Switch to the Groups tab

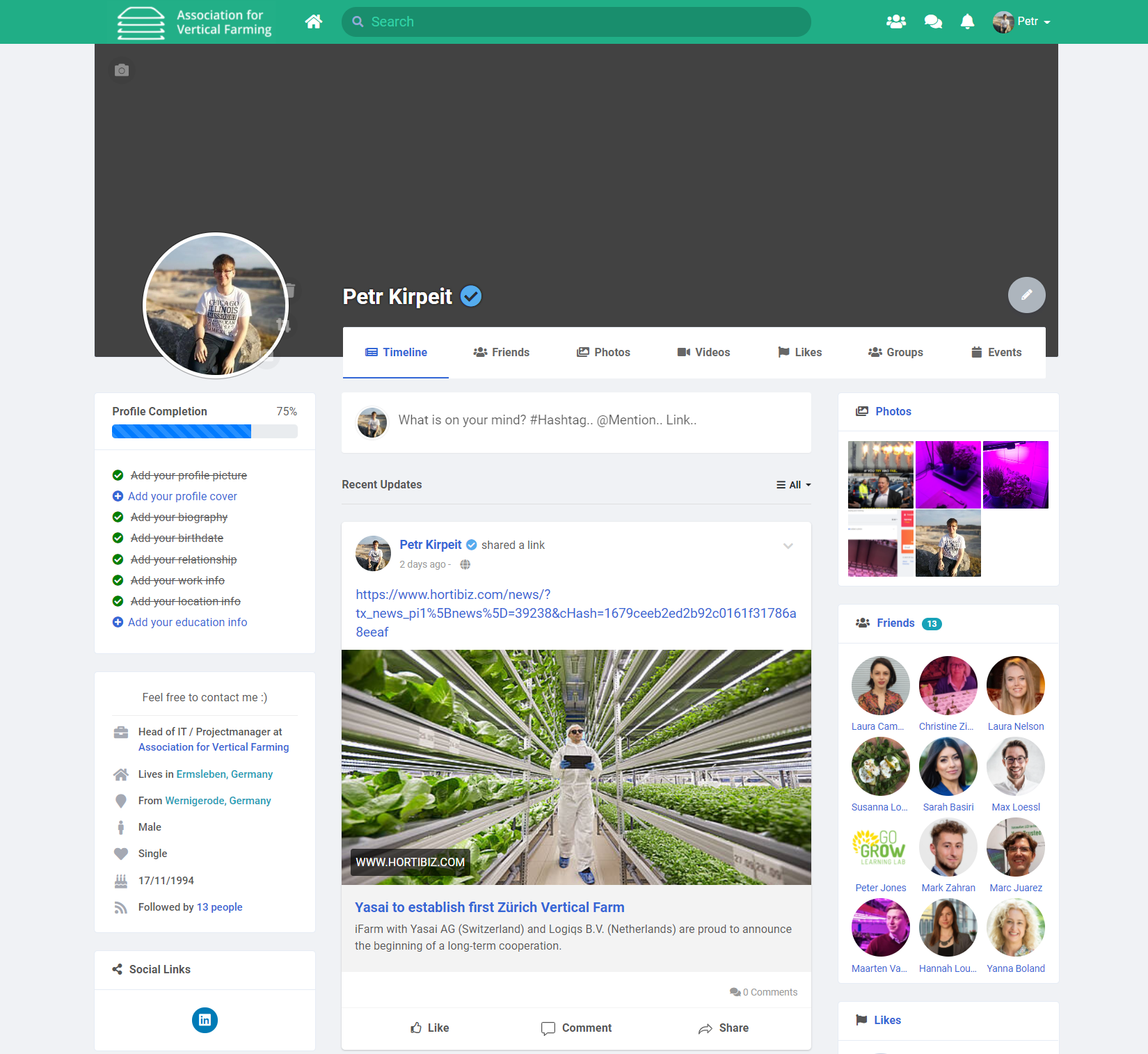895,352
